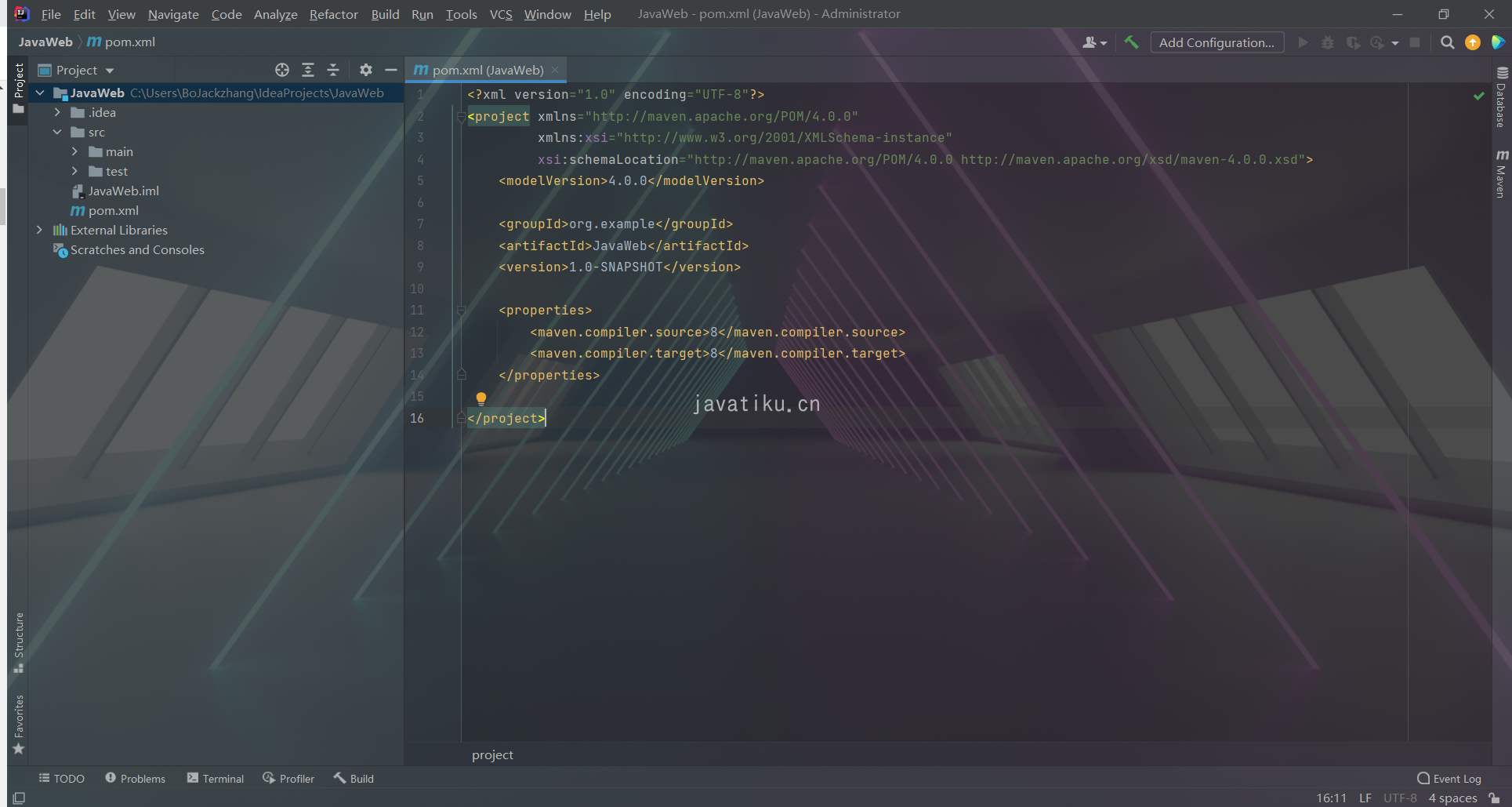Click the orange IDE update icon
1512x807 pixels.
[x=1473, y=42]
